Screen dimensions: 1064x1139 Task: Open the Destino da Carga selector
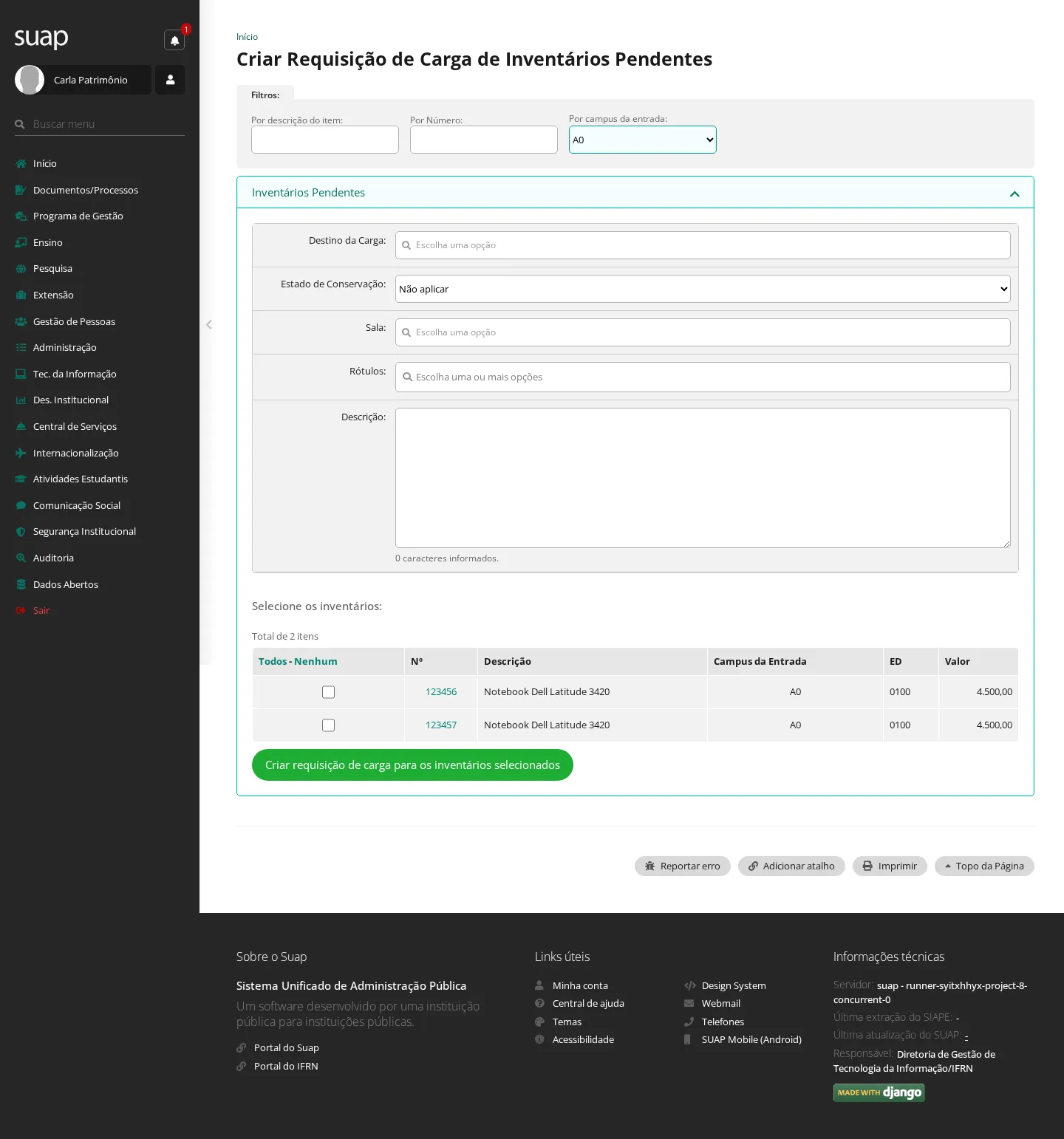(703, 245)
